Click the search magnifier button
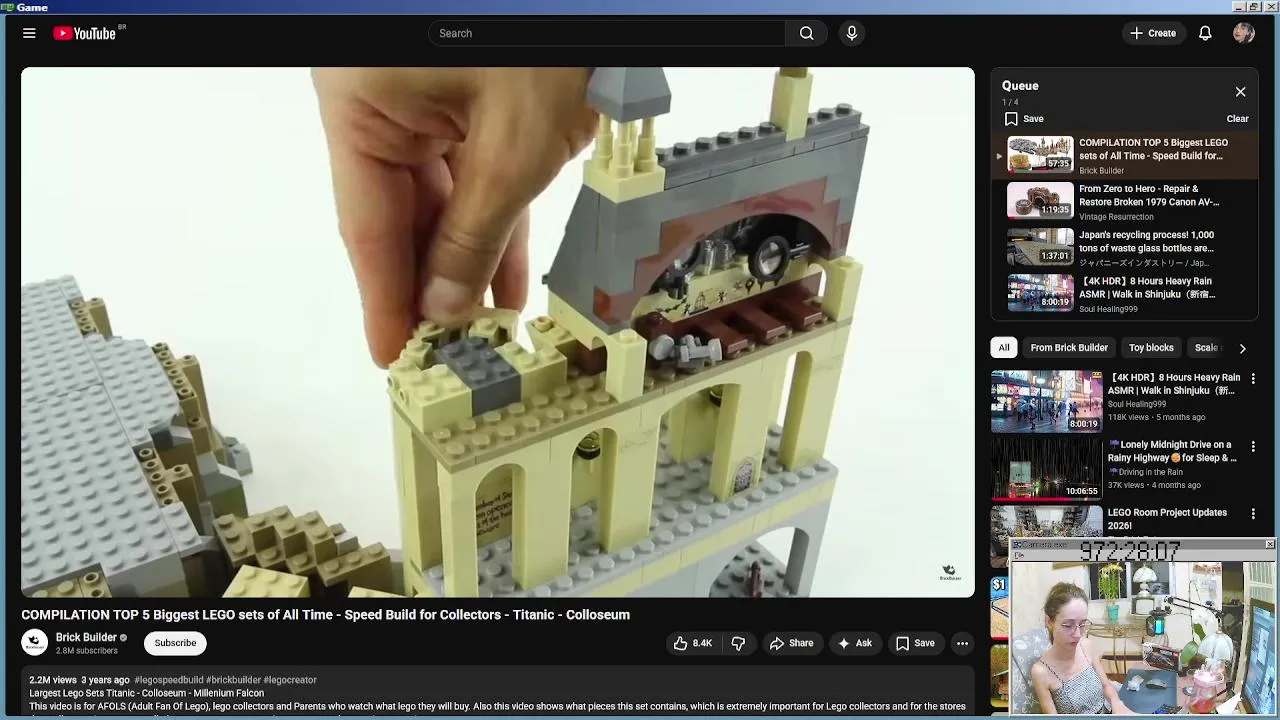Viewport: 1280px width, 720px height. coord(806,33)
